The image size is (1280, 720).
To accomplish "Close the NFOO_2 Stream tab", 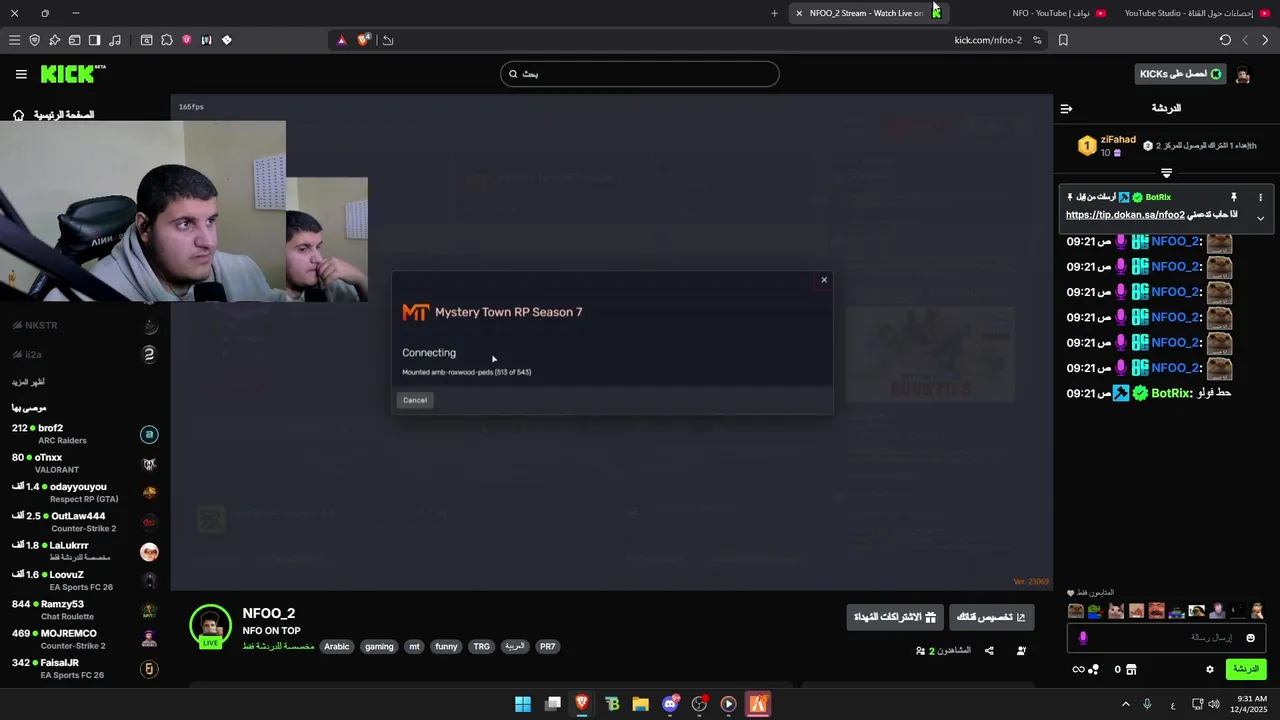I will [799, 13].
